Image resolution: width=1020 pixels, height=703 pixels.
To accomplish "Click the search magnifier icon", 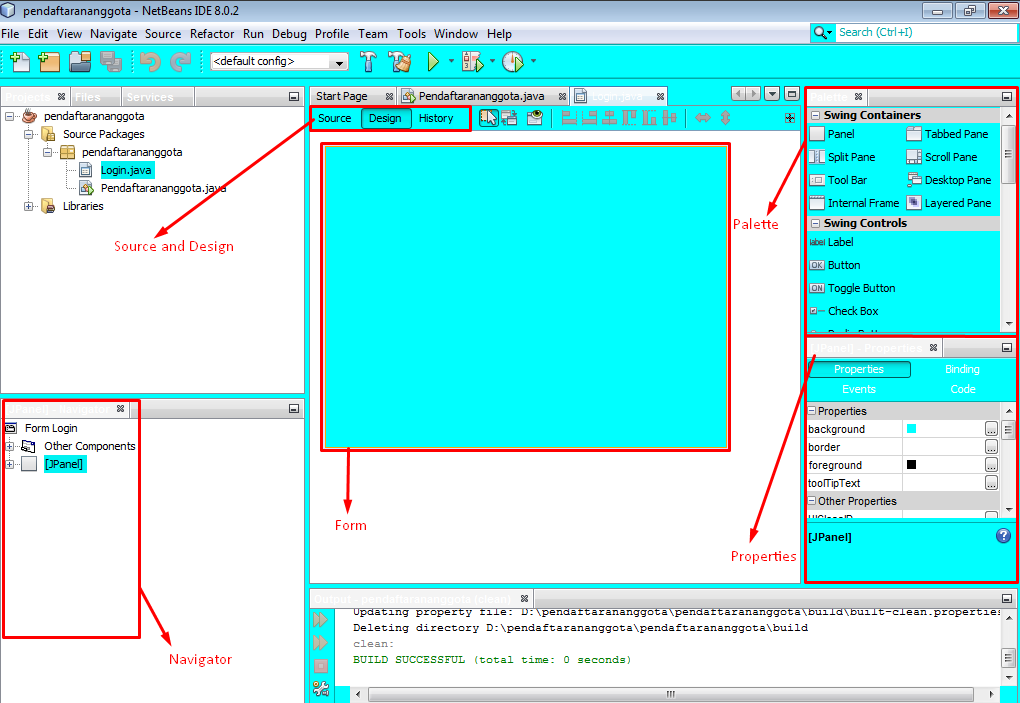I will (820, 33).
